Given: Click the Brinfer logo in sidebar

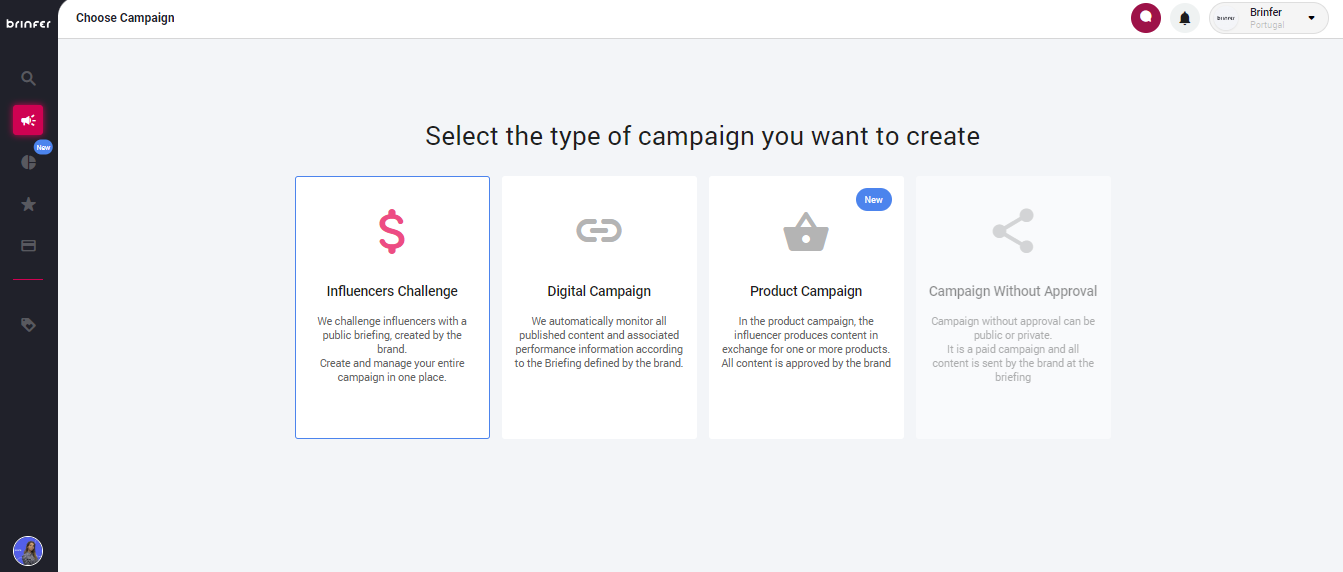Looking at the screenshot, I should pyautogui.click(x=28, y=23).
